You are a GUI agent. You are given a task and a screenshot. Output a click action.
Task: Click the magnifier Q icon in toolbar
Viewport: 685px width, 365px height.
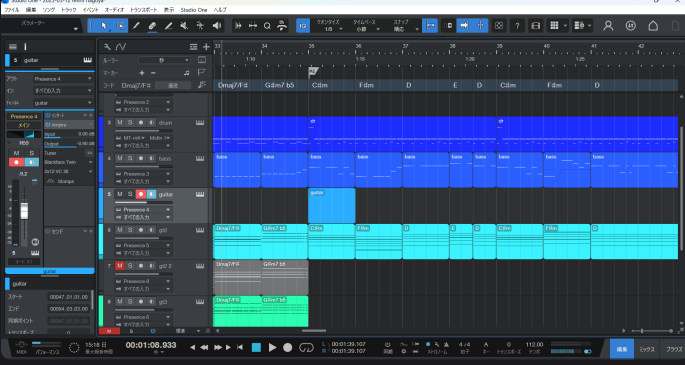coord(267,26)
